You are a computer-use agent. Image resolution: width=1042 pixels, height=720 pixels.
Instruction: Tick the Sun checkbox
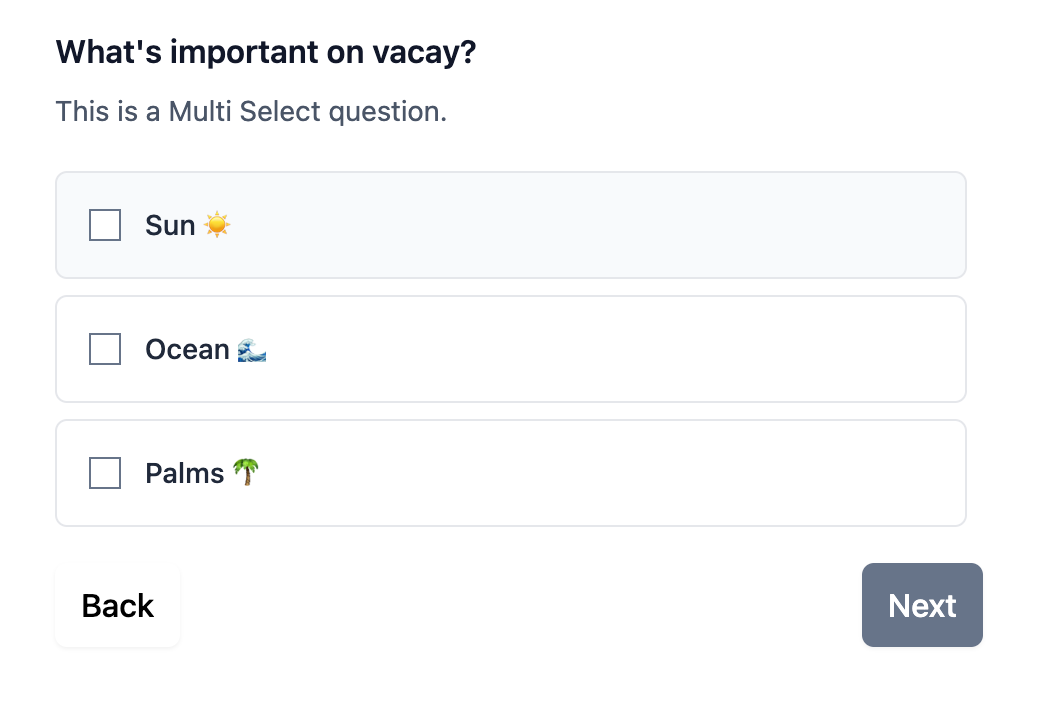click(105, 225)
